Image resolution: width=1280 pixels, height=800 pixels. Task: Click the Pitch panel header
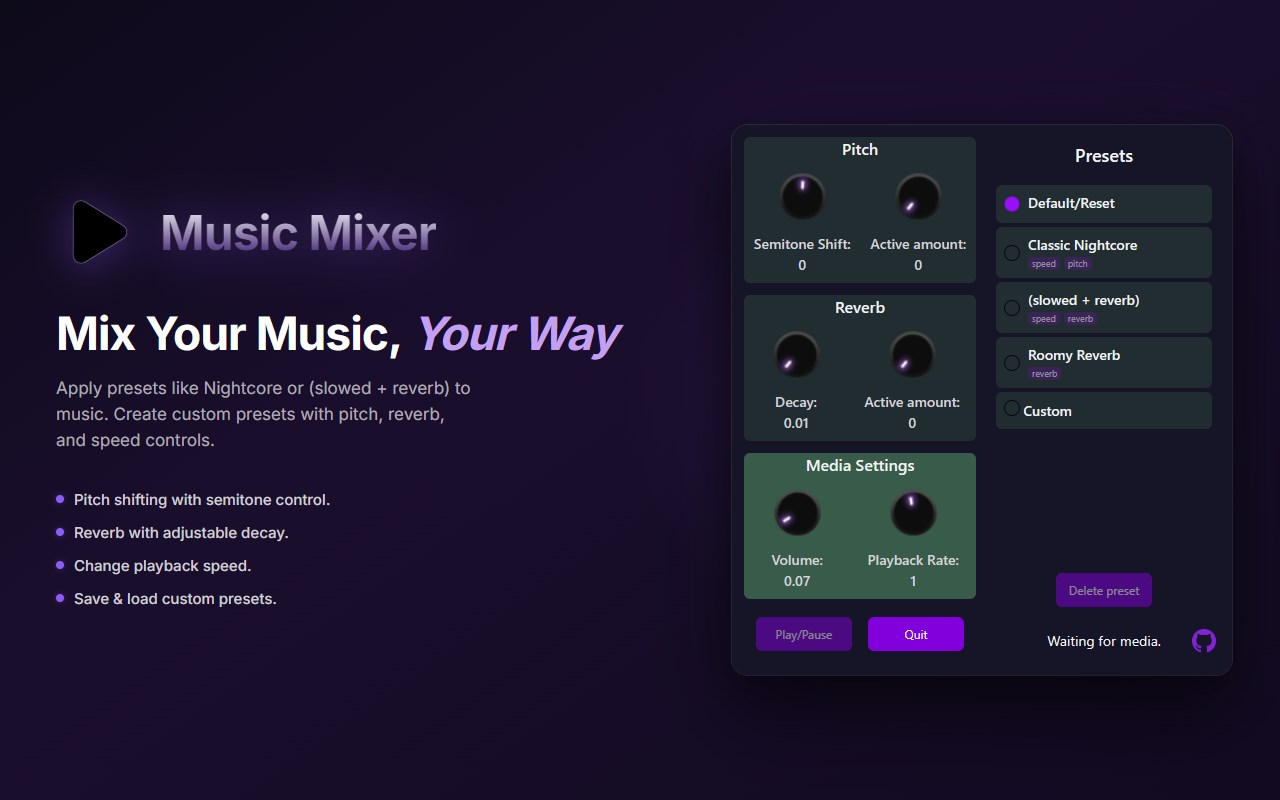(x=859, y=149)
